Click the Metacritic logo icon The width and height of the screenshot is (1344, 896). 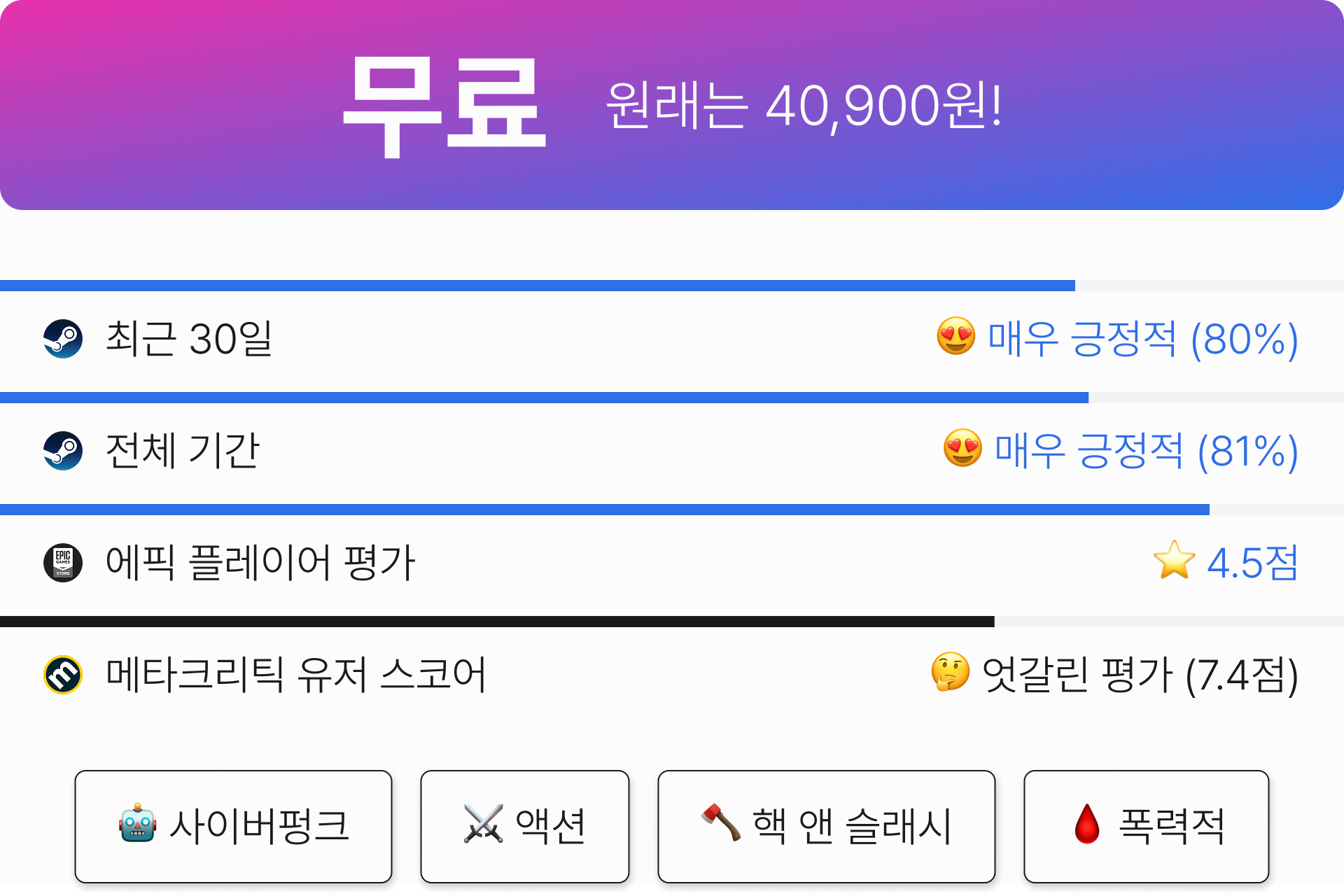tap(63, 675)
